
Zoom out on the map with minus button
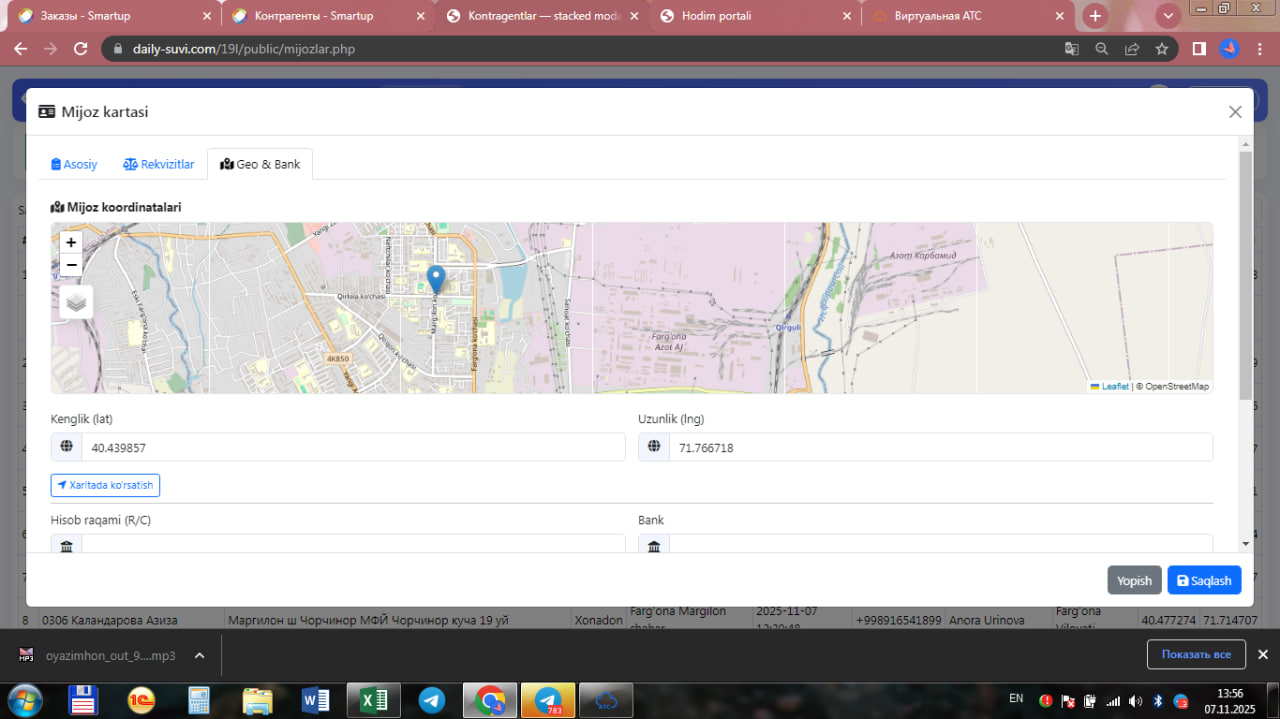click(71, 265)
